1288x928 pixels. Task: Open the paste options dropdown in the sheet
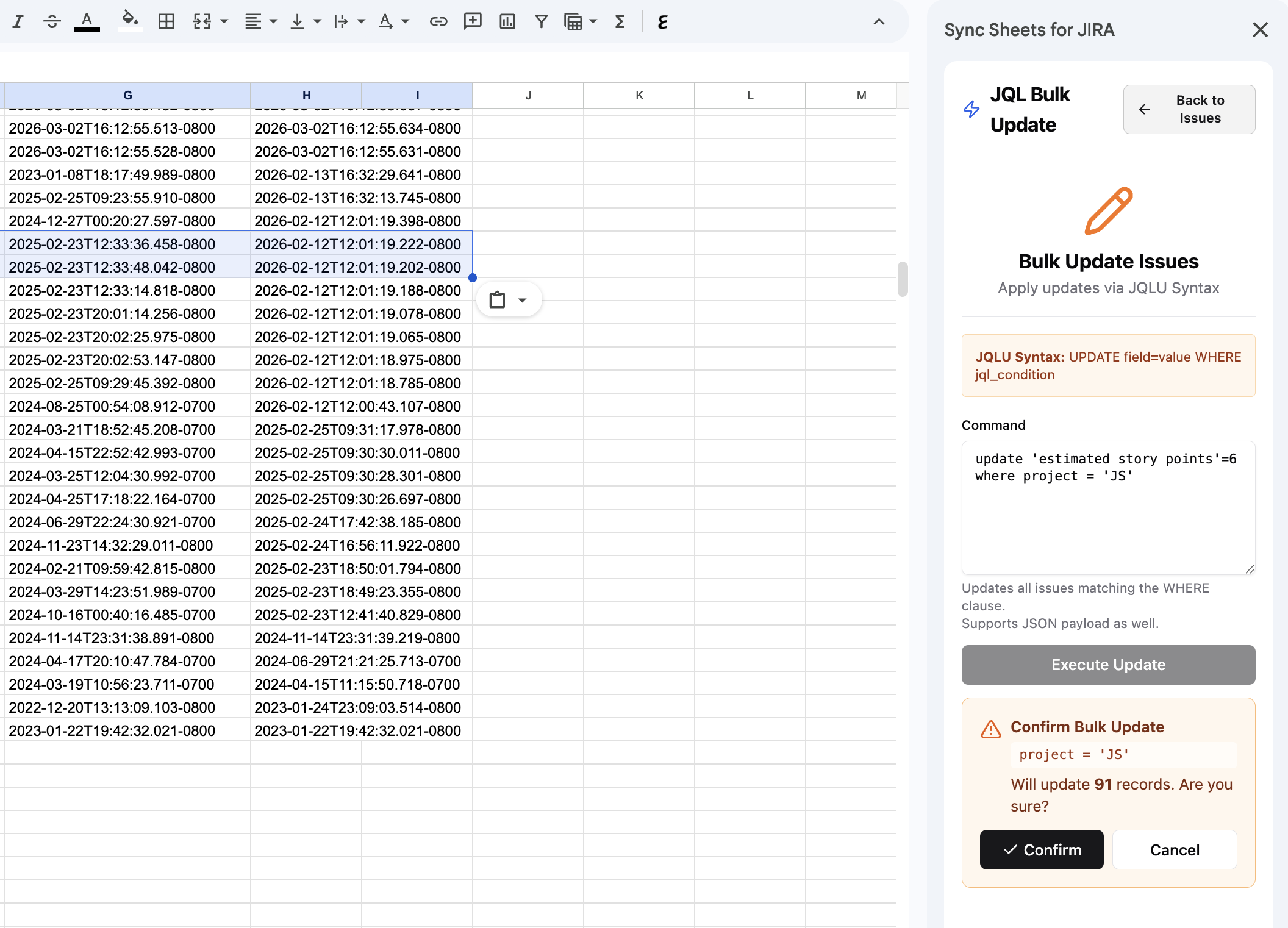pyautogui.click(x=522, y=300)
